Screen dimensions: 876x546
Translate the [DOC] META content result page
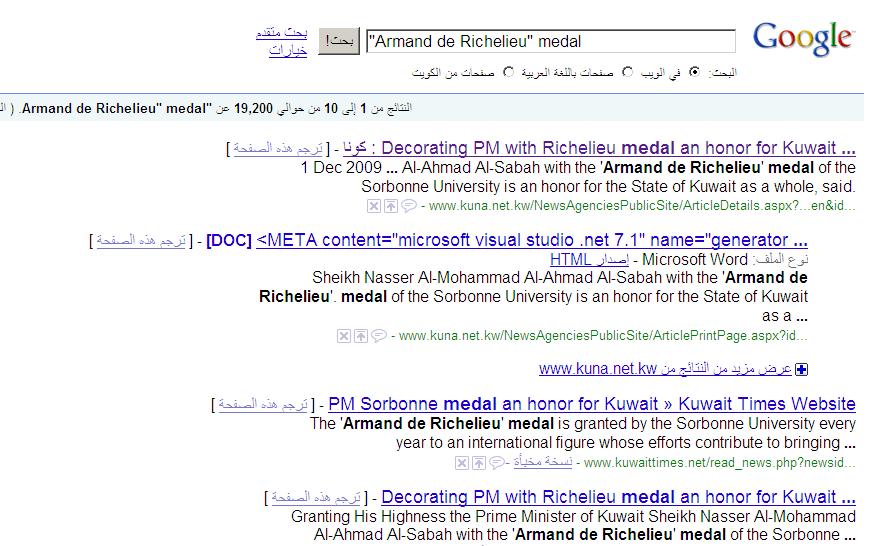141,240
